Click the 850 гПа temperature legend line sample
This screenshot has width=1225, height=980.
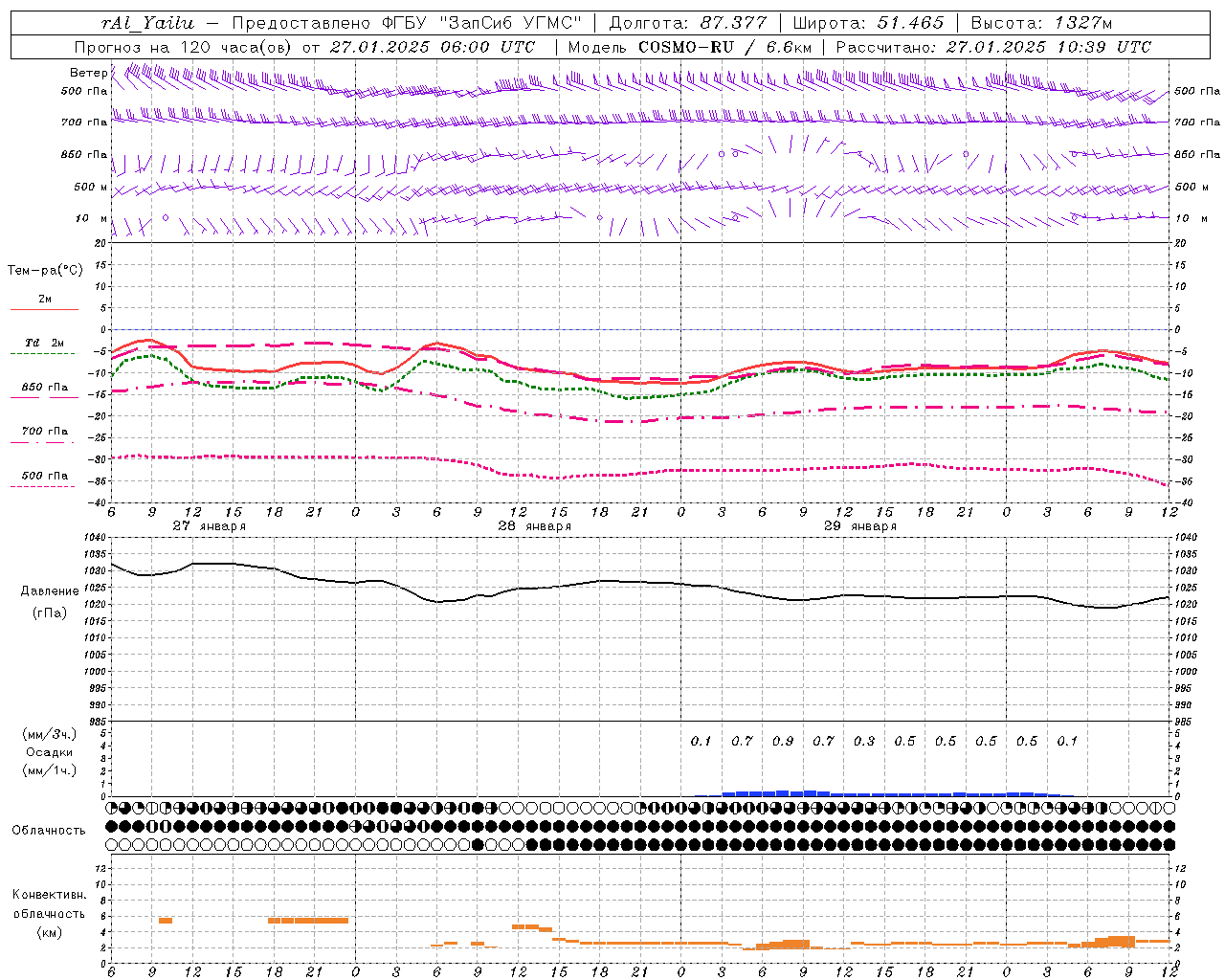point(44,398)
